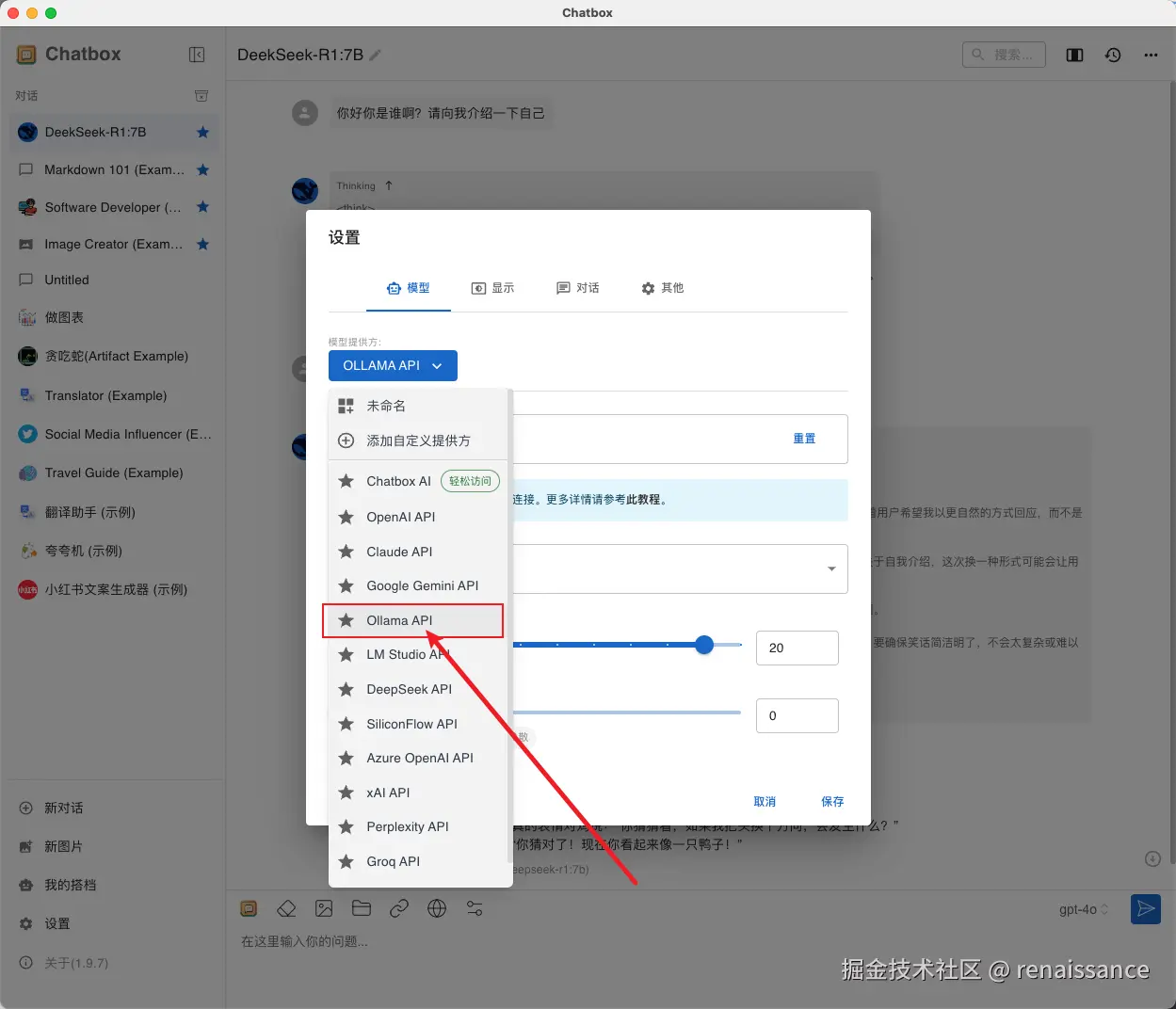Screen dimensions: 1176x1009
Task: Select xAI API from provider list
Action: click(x=418, y=793)
